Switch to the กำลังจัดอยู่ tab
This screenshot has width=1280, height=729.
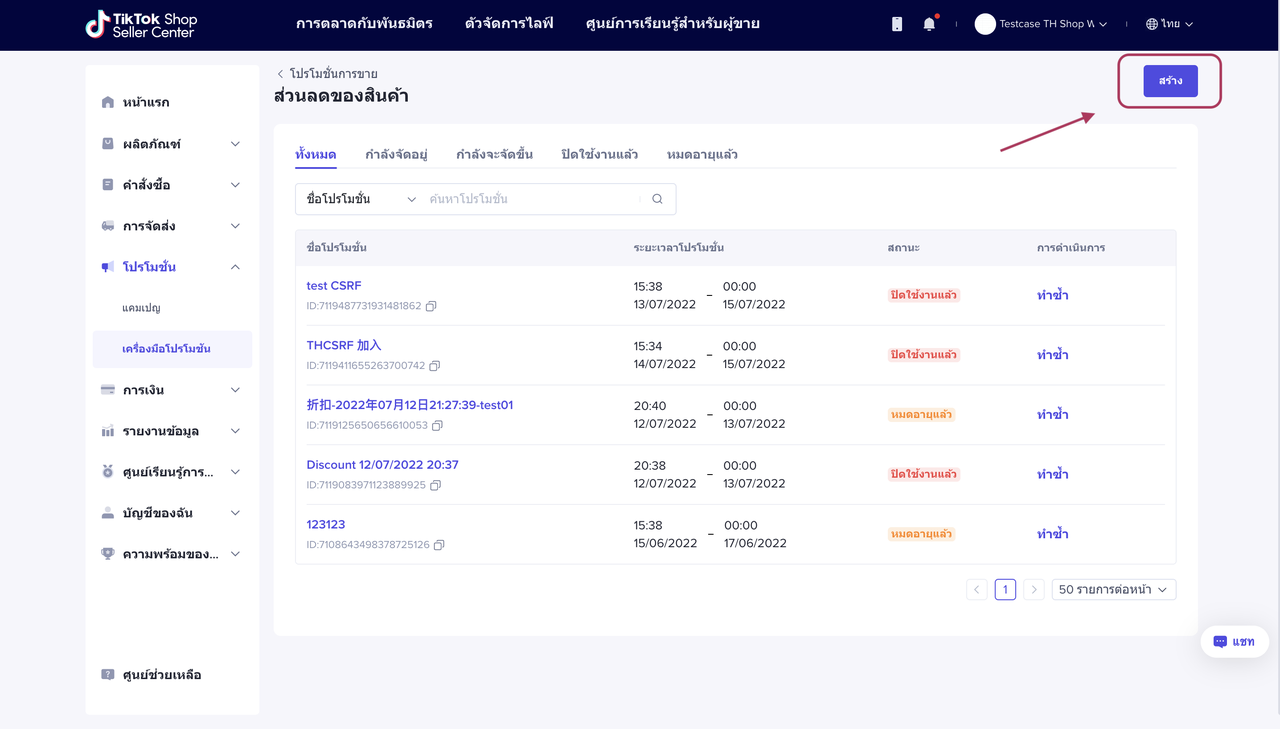(x=396, y=154)
